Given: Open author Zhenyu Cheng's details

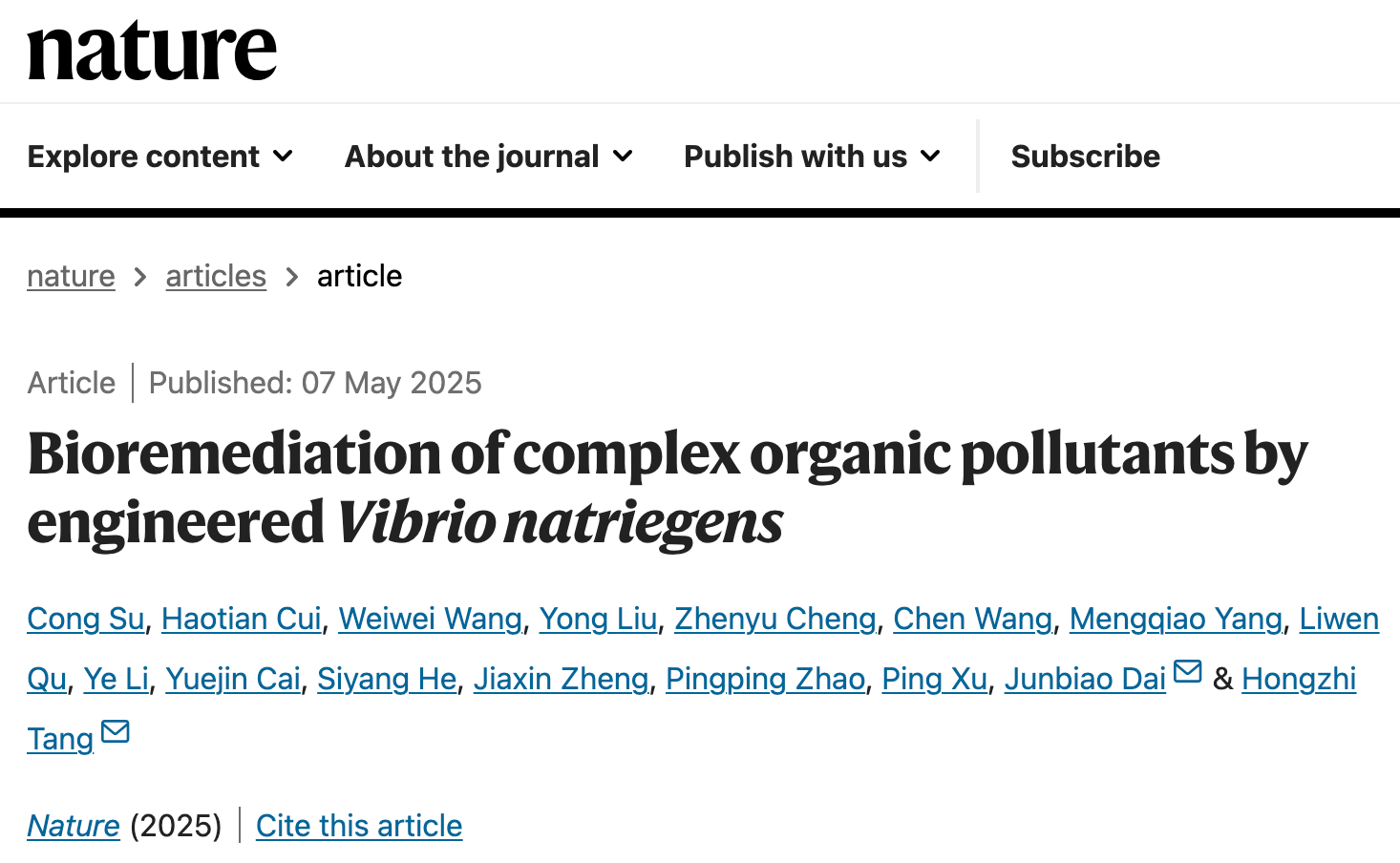Looking at the screenshot, I should (775, 620).
